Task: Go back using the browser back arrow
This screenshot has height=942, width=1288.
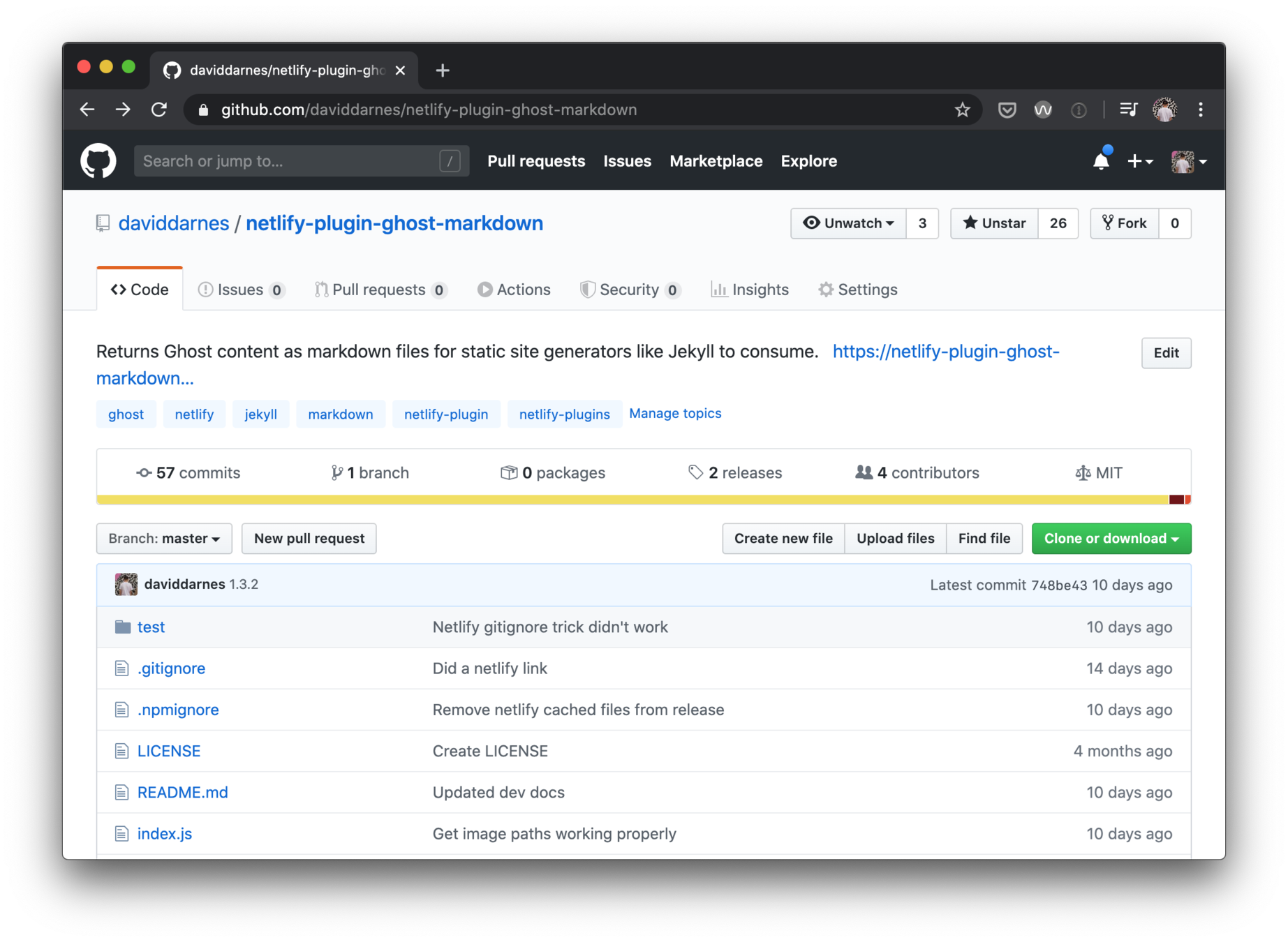Action: coord(87,110)
